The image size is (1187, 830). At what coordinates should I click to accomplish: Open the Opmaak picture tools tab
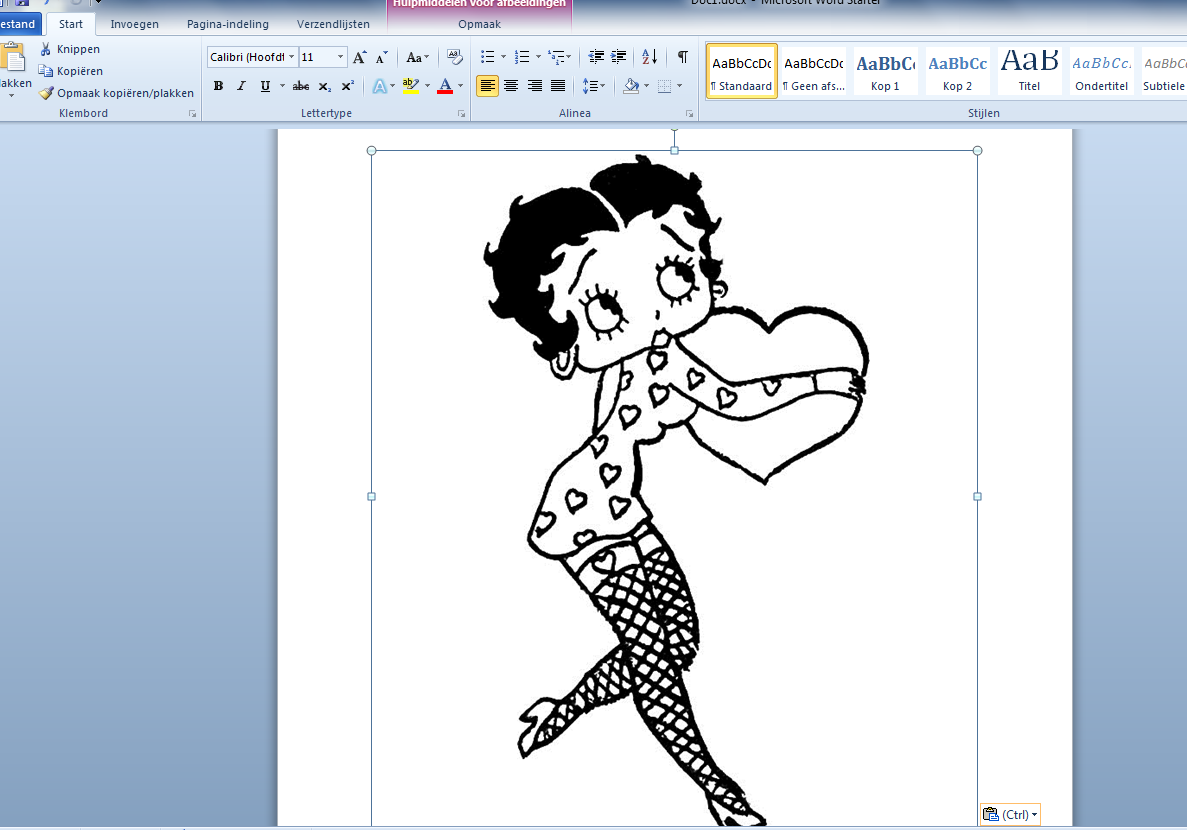point(479,24)
